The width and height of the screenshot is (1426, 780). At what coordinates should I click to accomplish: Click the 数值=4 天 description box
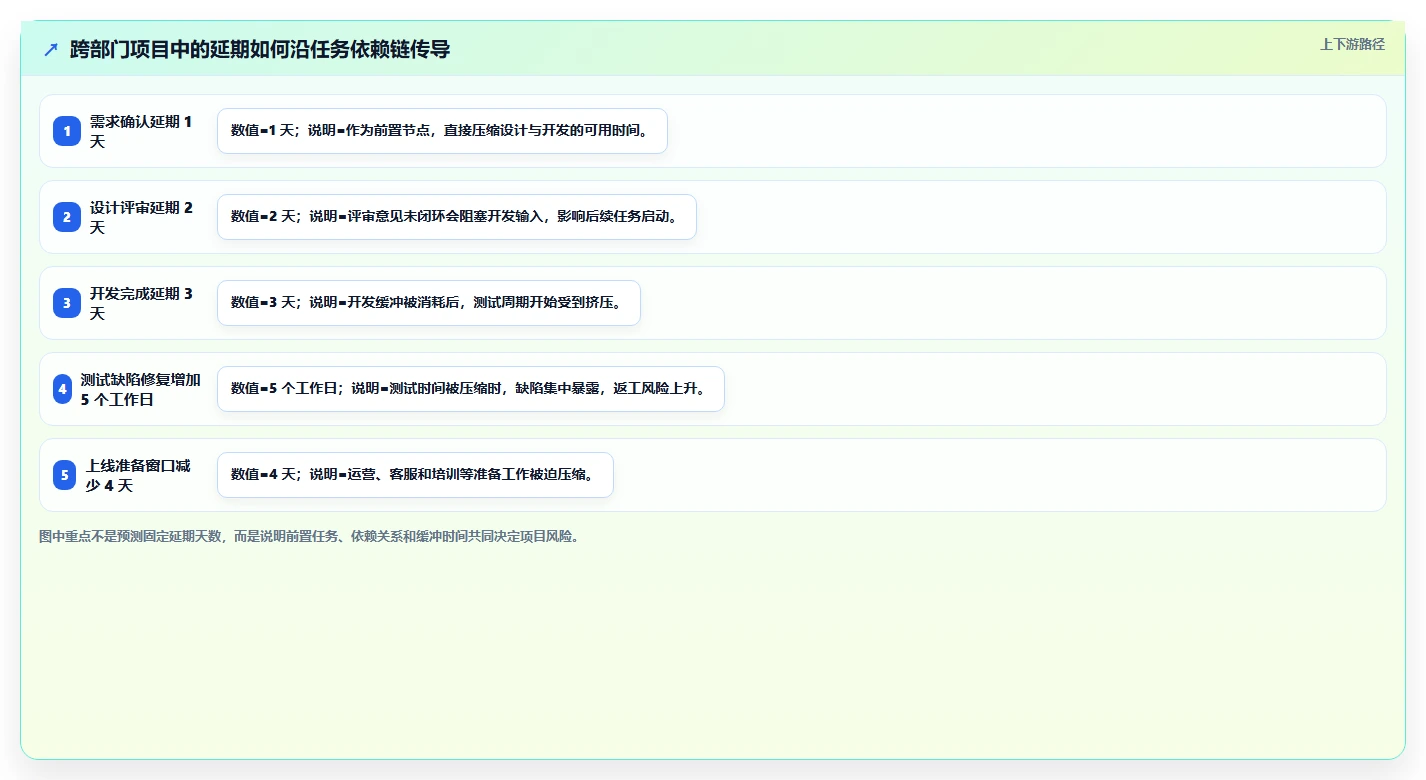point(415,475)
